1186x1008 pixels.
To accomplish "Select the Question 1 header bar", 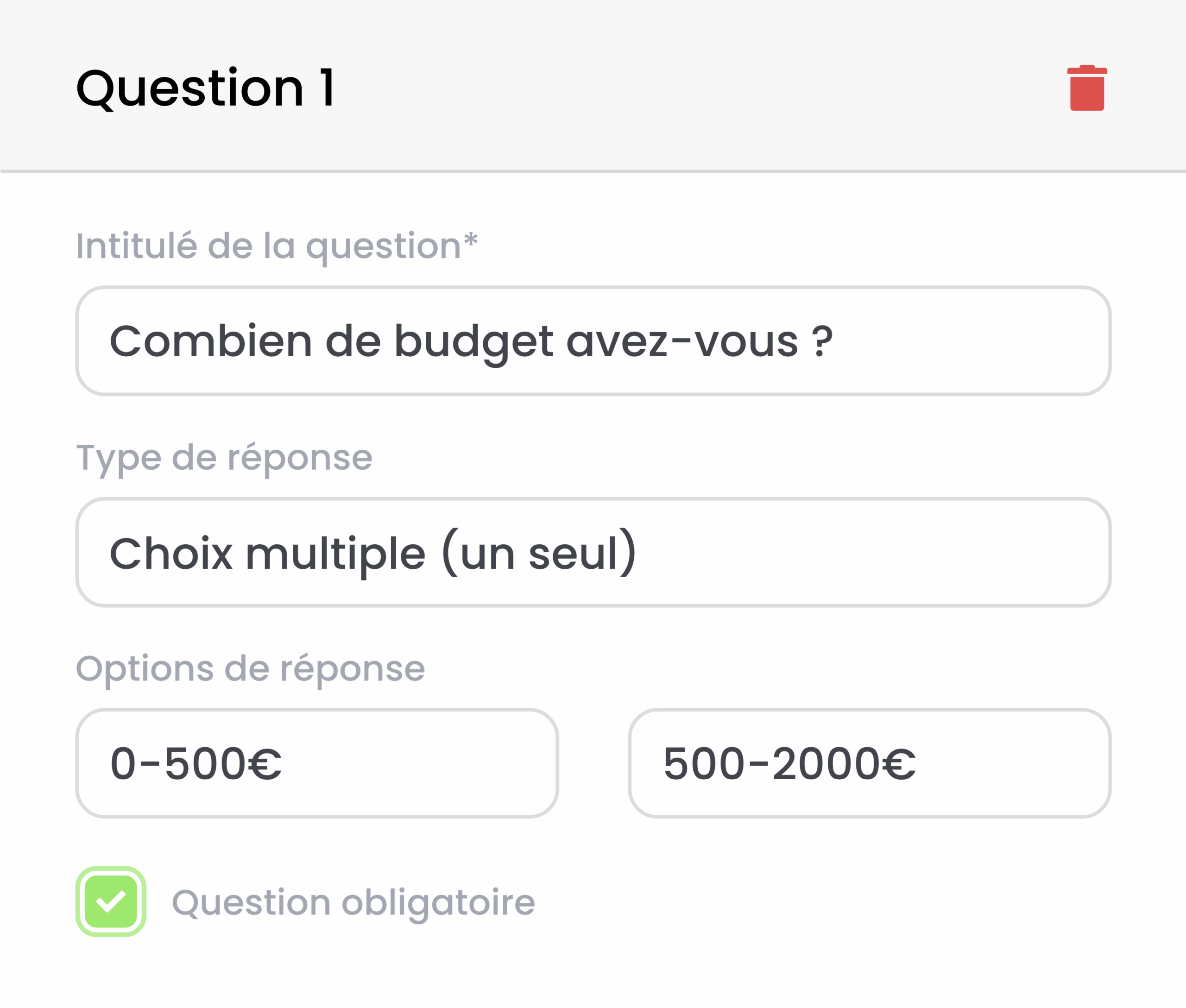I will (593, 86).
